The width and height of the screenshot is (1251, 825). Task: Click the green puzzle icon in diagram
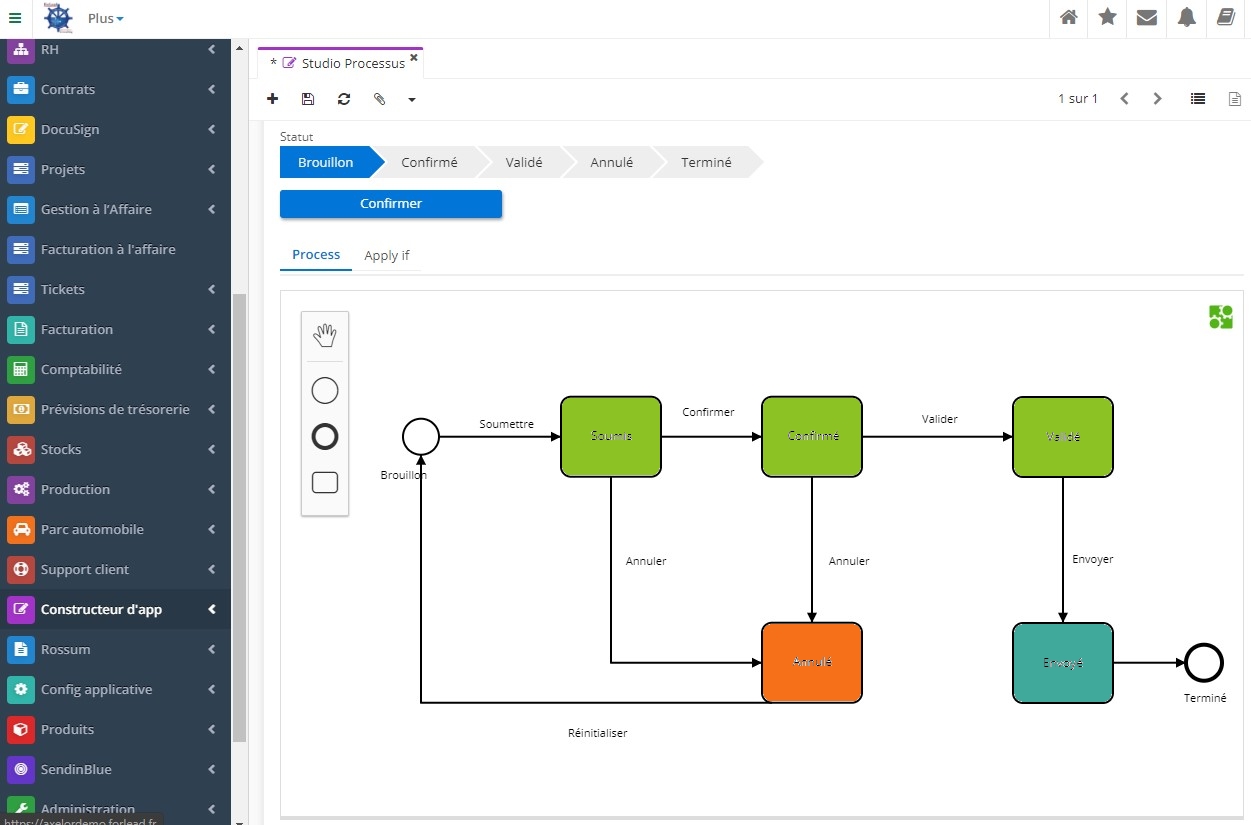1220,317
